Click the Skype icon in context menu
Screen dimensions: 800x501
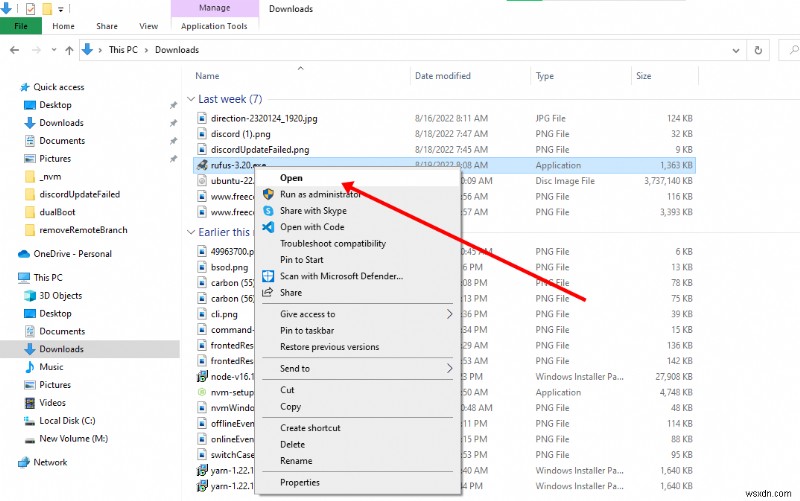click(268, 211)
